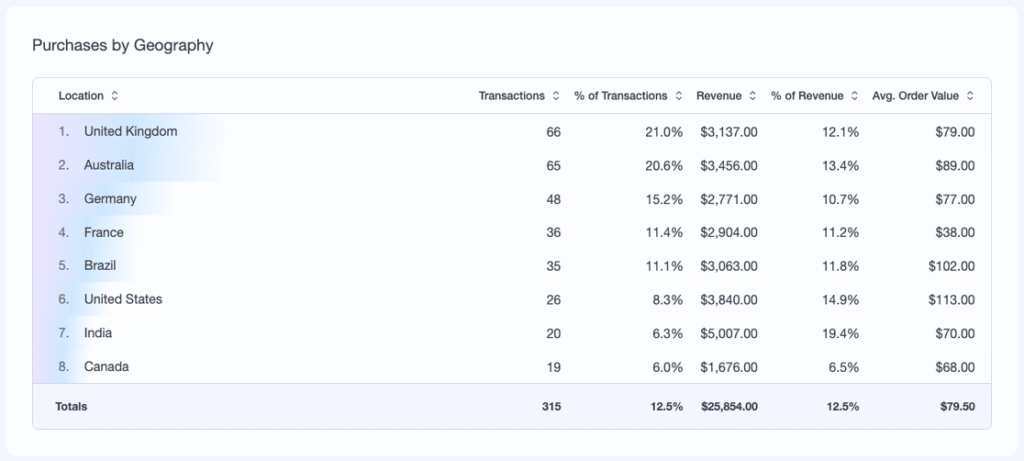The image size is (1024, 461).
Task: Click Germany transactions value 48
Action: [553, 199]
